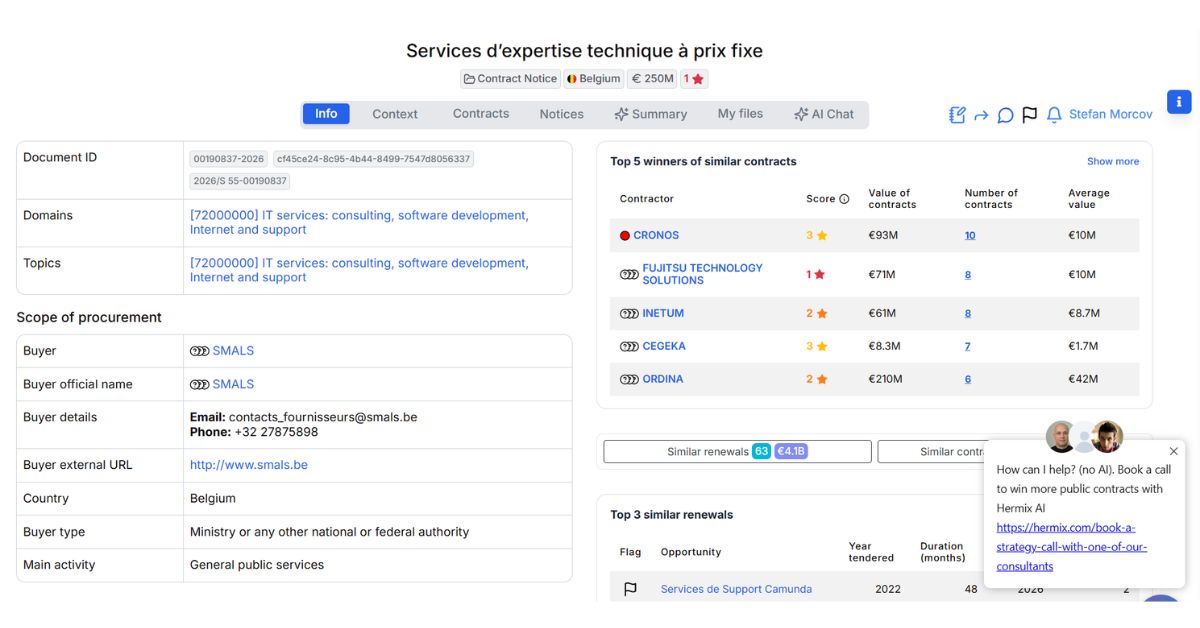The image size is (1200, 628).
Task: Flag the document using the flag icon
Action: click(x=1029, y=115)
